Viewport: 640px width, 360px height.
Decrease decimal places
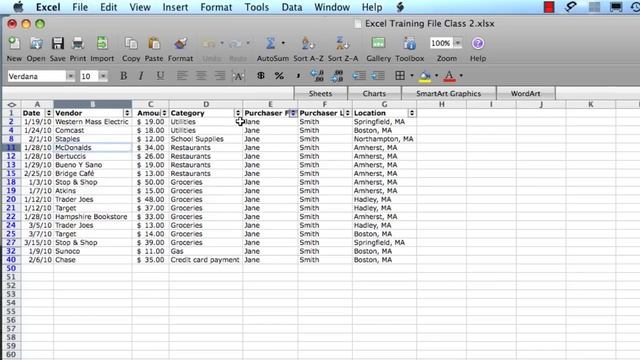(337, 76)
